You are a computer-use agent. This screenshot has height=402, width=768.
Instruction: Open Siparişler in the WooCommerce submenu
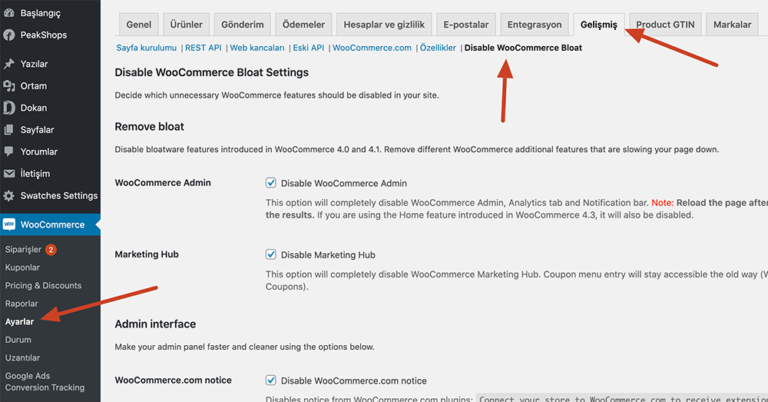[x=23, y=249]
